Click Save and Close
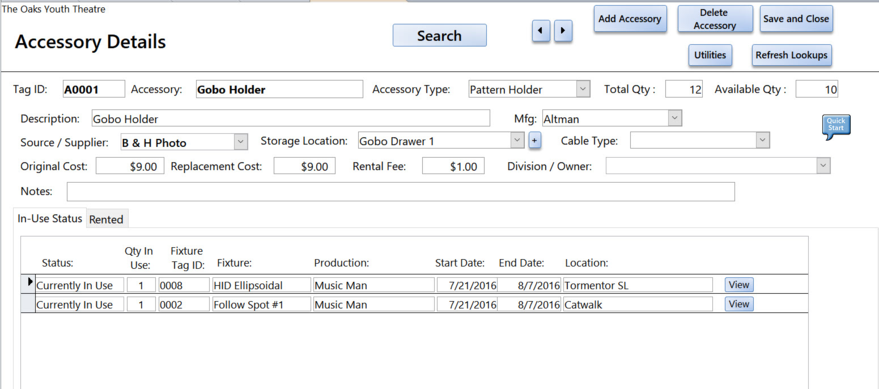This screenshot has width=879, height=389. coord(796,18)
